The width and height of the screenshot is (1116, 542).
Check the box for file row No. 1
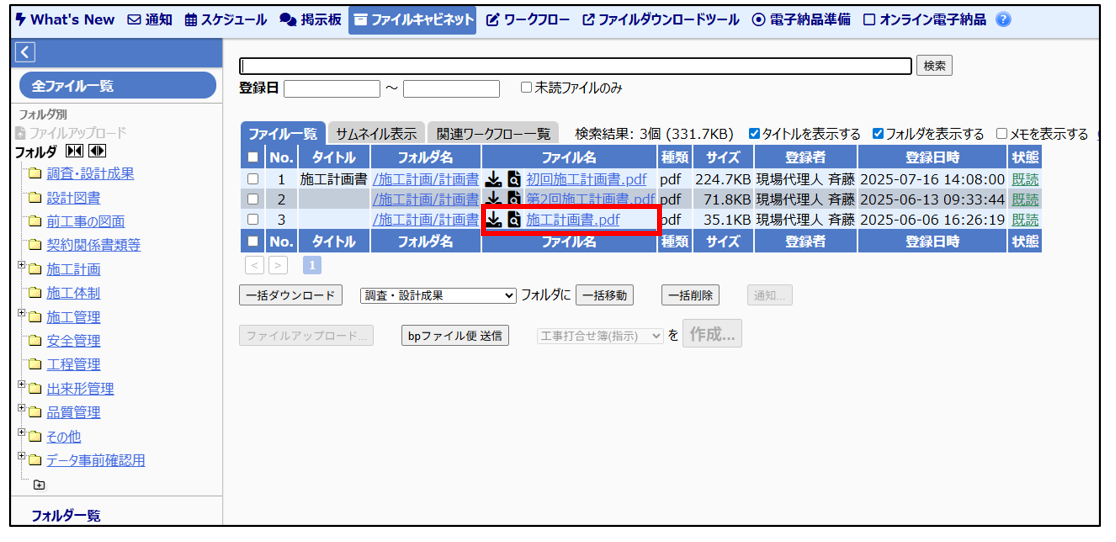(253, 179)
